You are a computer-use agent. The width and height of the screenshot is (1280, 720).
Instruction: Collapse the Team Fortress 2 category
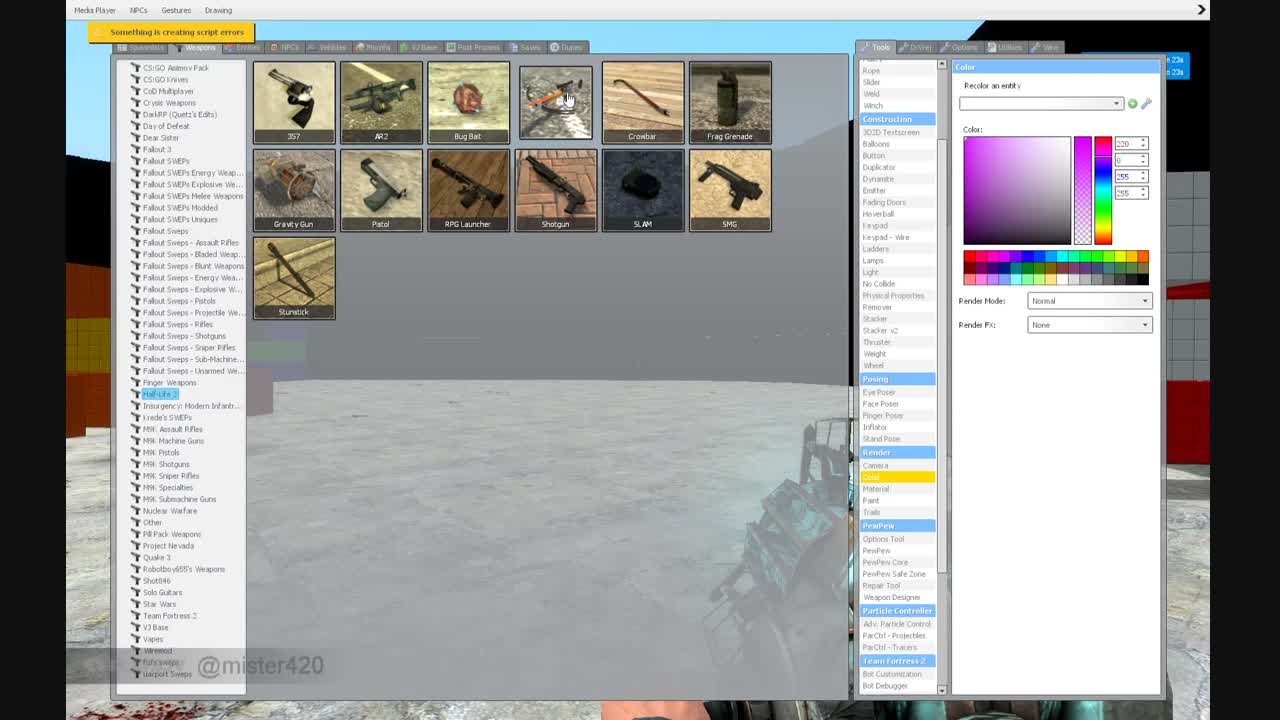click(898, 661)
